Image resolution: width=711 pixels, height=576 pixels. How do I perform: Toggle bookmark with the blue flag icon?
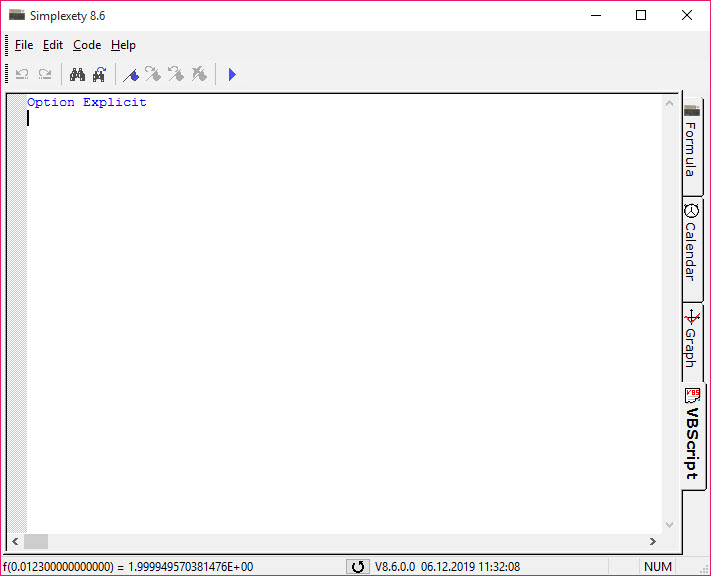point(131,74)
